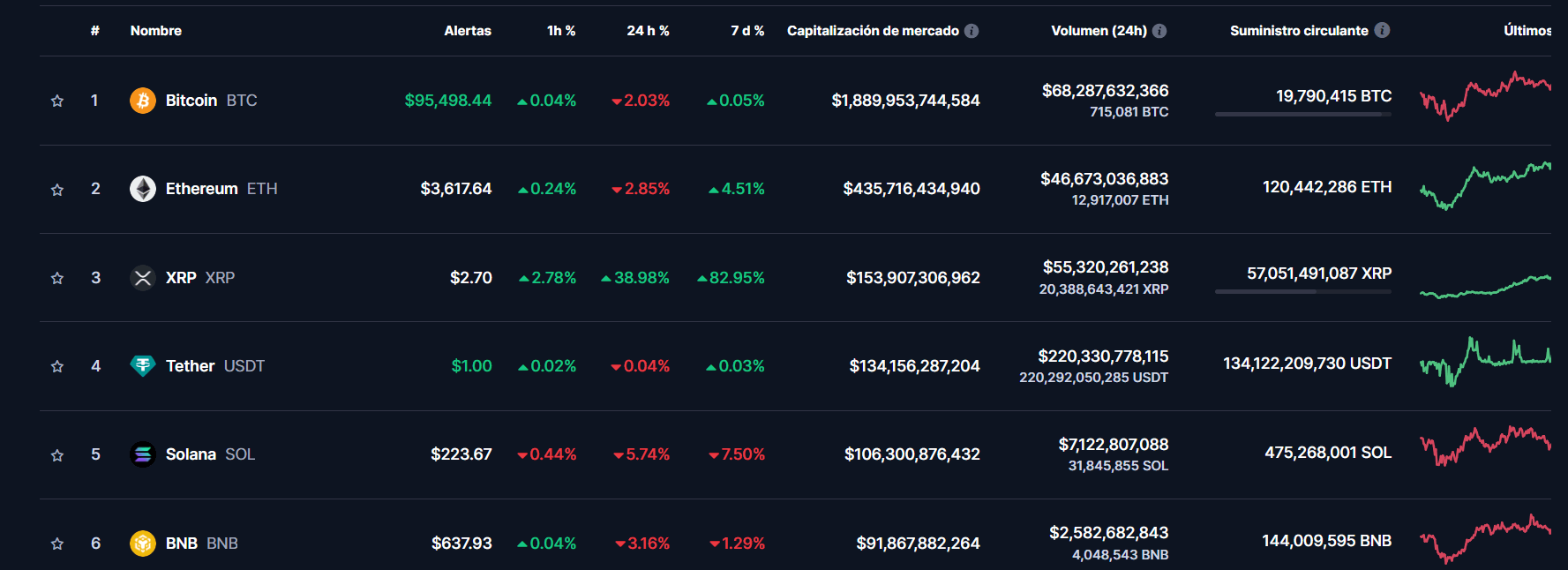View Tether's 7-day sparkline chart
The image size is (1568, 570).
(1485, 362)
